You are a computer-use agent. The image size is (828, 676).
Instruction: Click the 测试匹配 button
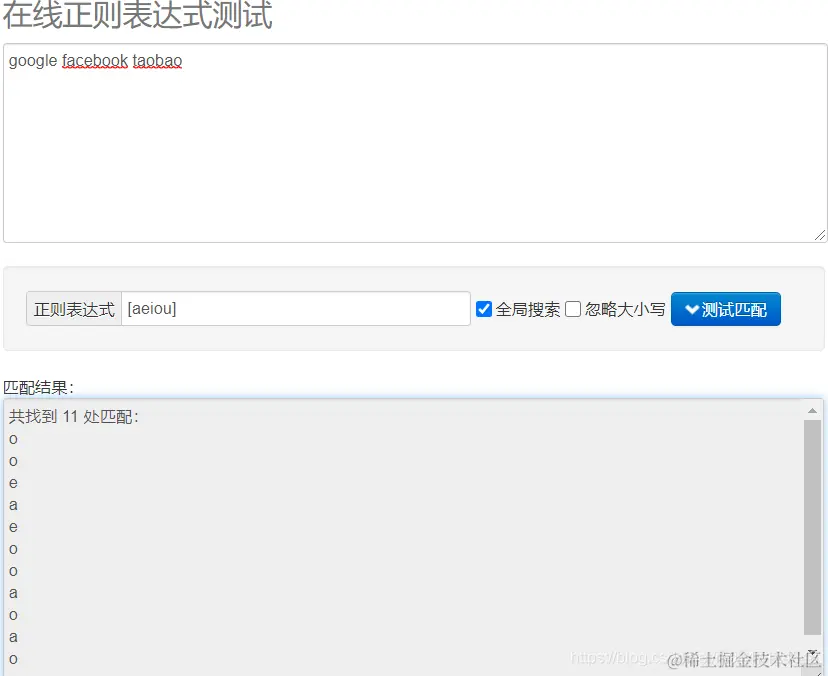(x=726, y=309)
